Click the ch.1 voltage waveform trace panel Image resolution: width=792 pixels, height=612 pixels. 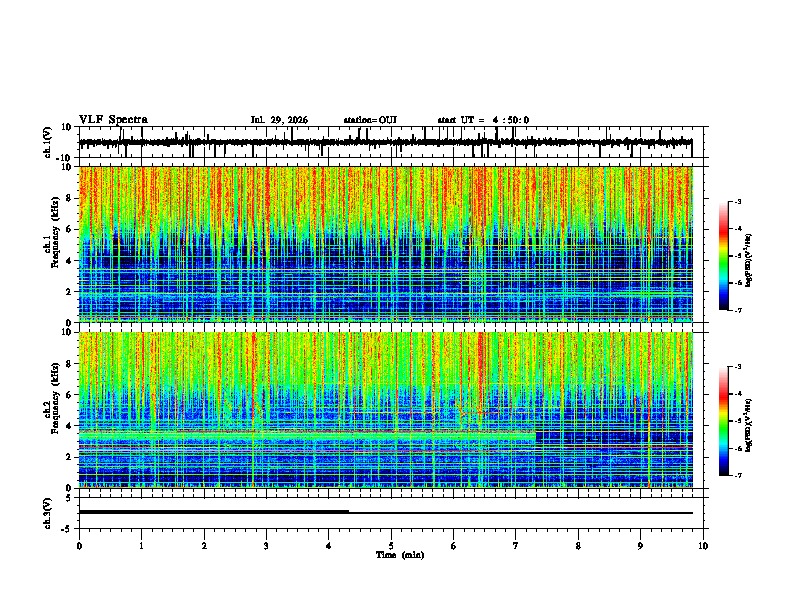[x=393, y=142]
